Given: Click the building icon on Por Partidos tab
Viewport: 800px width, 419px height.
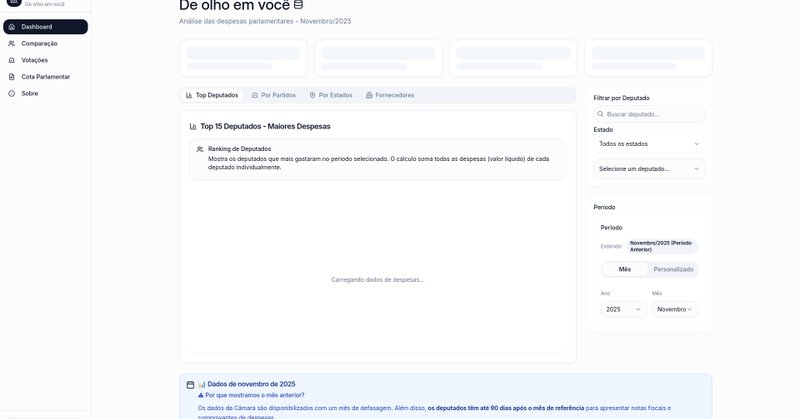Looking at the screenshot, I should tap(255, 95).
